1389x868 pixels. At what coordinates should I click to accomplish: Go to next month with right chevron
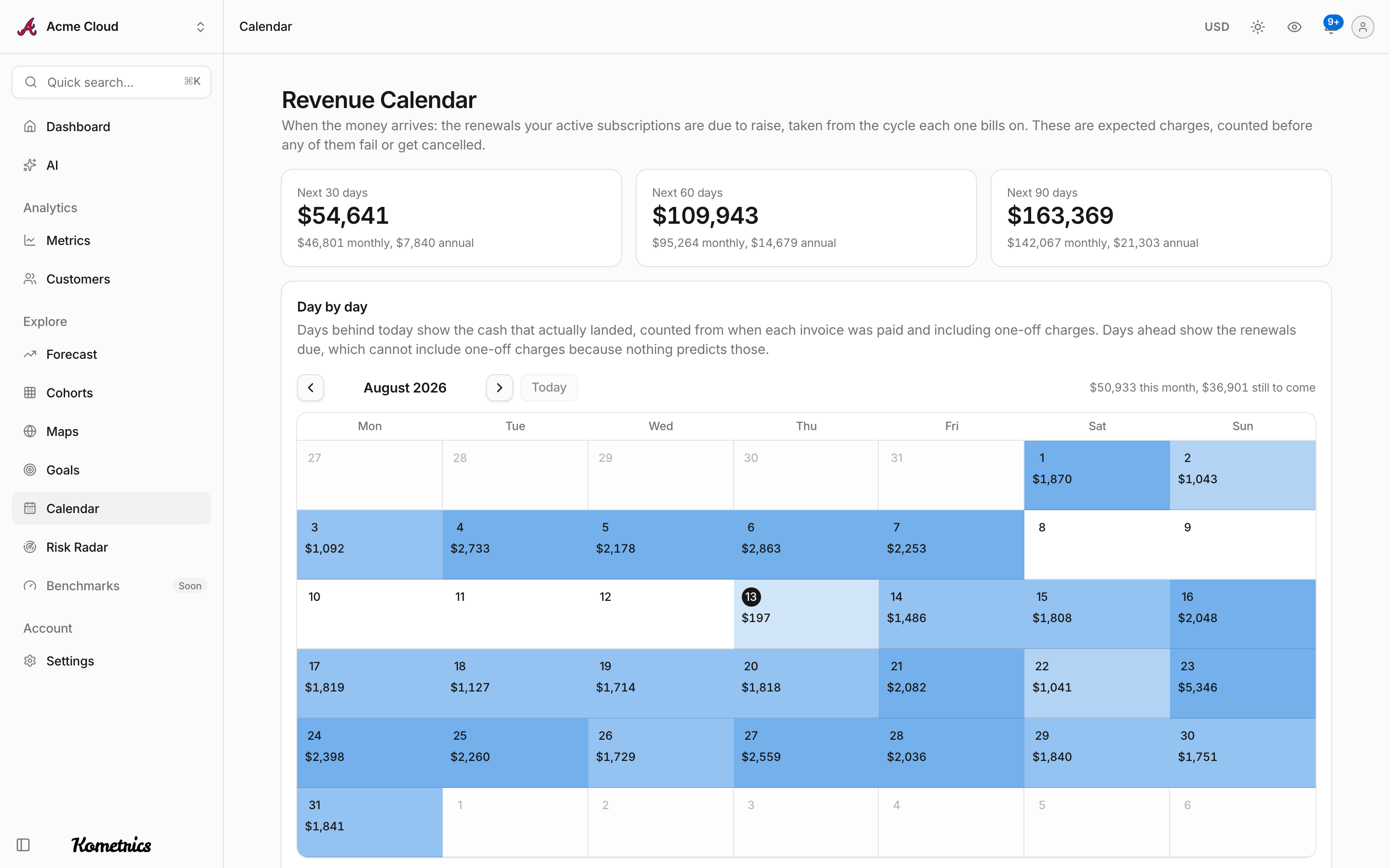[499, 388]
